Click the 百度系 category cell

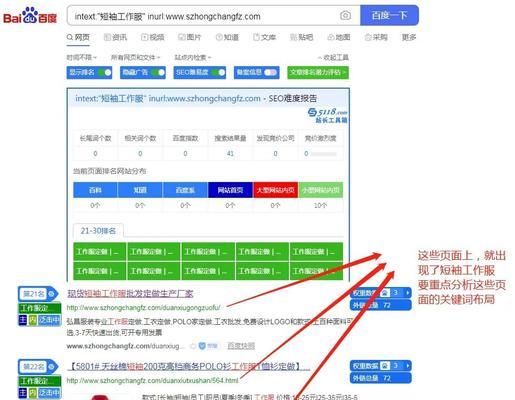[x=185, y=190]
